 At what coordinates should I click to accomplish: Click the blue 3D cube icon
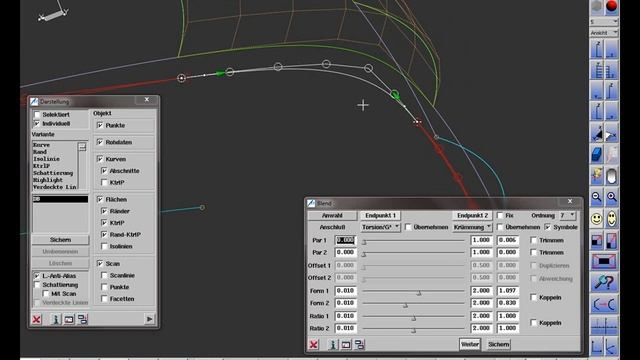click(x=597, y=155)
